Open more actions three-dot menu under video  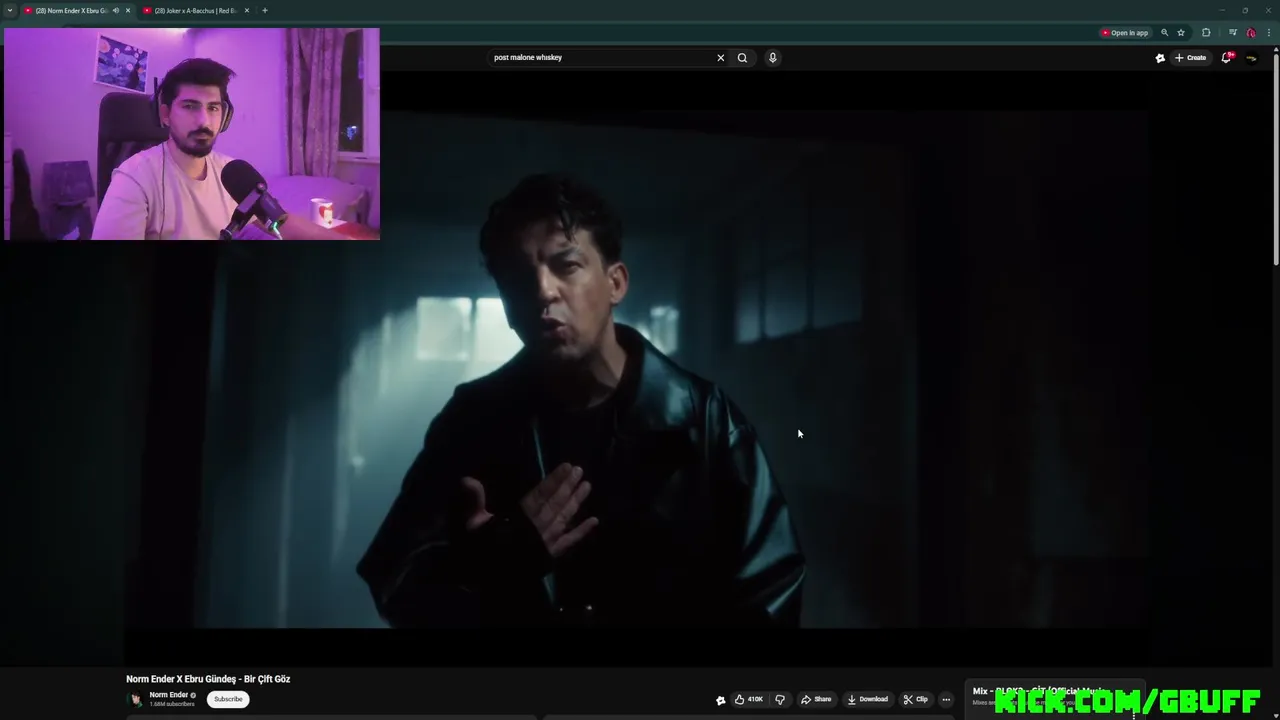point(946,700)
